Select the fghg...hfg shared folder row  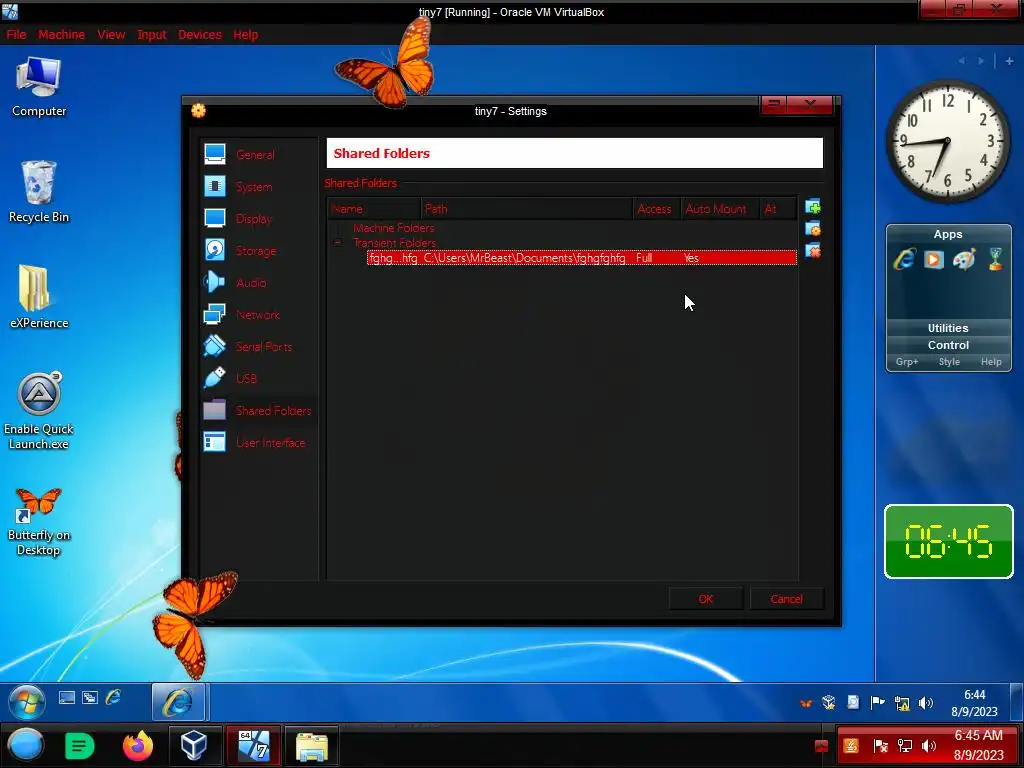(x=582, y=258)
